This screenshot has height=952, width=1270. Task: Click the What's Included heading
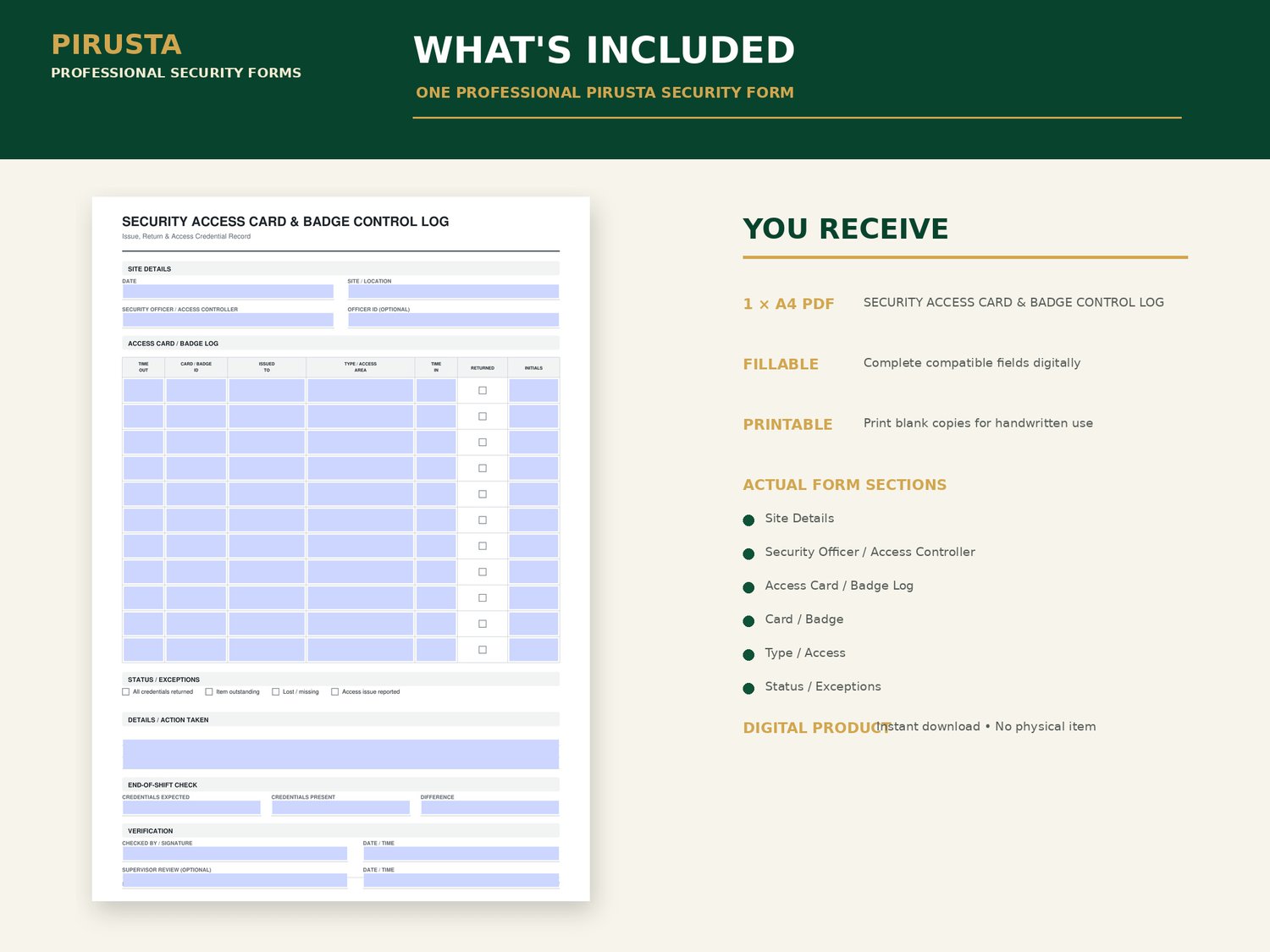[x=605, y=50]
